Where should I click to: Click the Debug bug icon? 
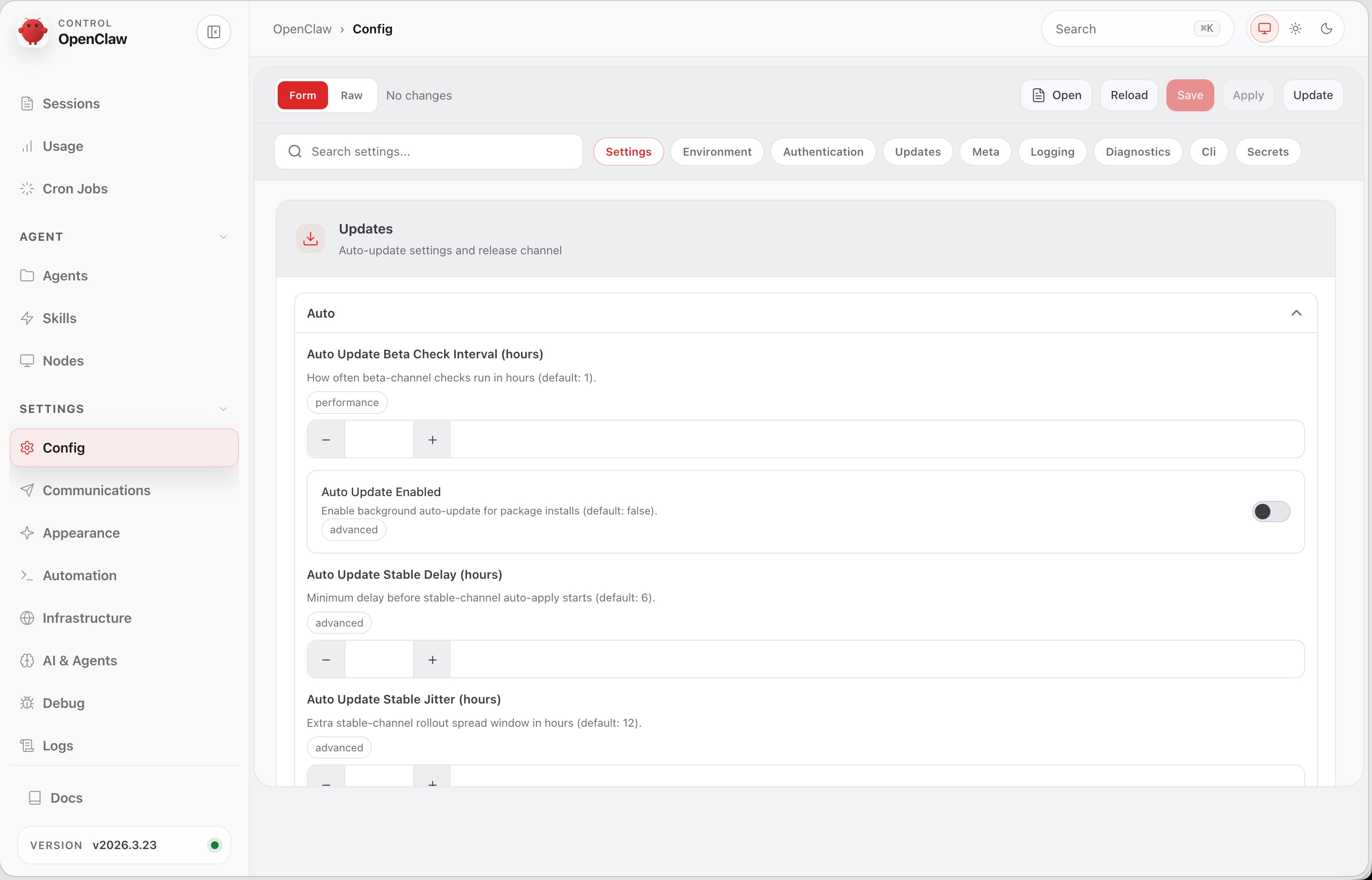(x=27, y=703)
